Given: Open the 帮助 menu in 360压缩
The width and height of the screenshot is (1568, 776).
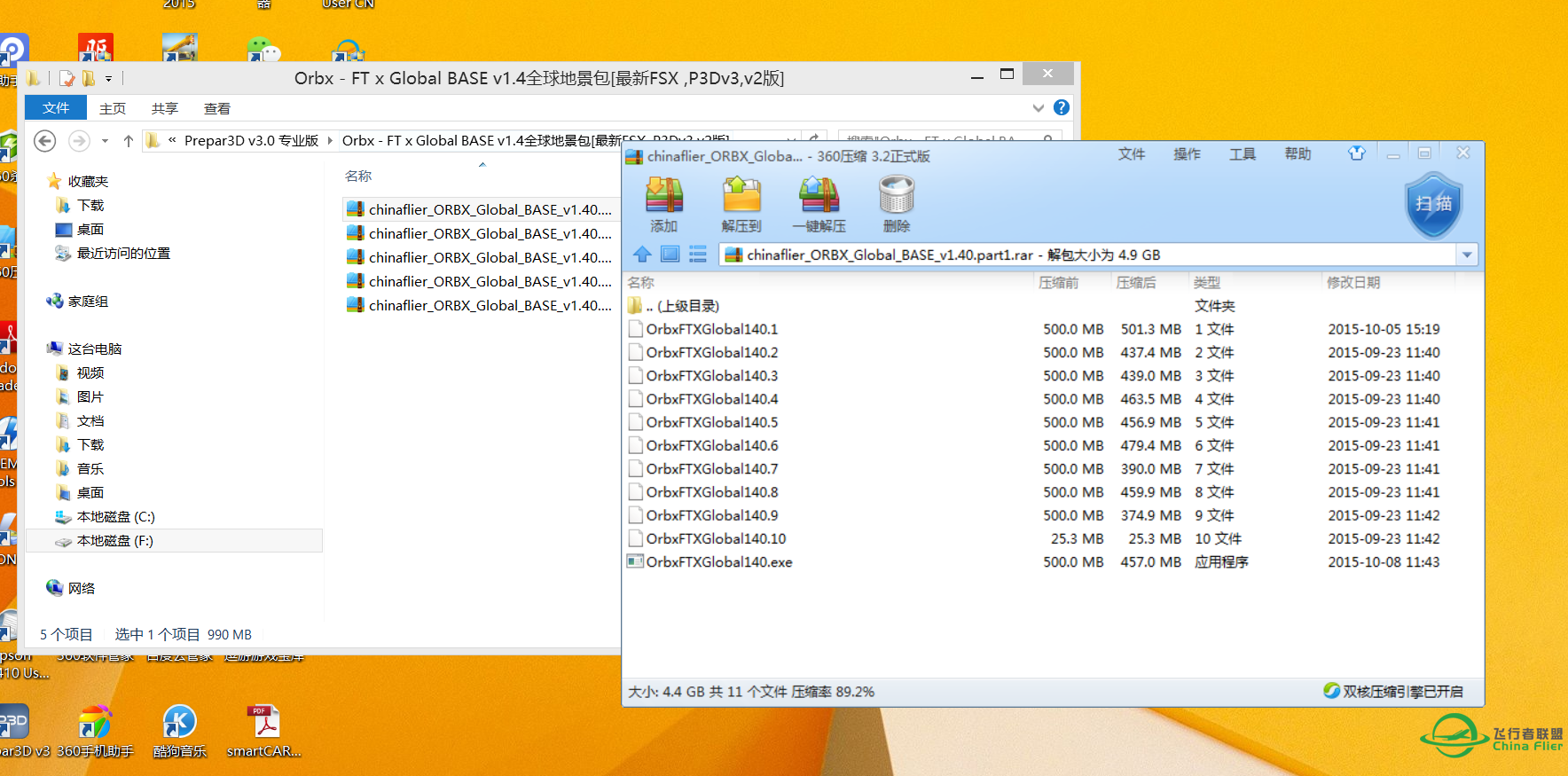Looking at the screenshot, I should [1298, 153].
